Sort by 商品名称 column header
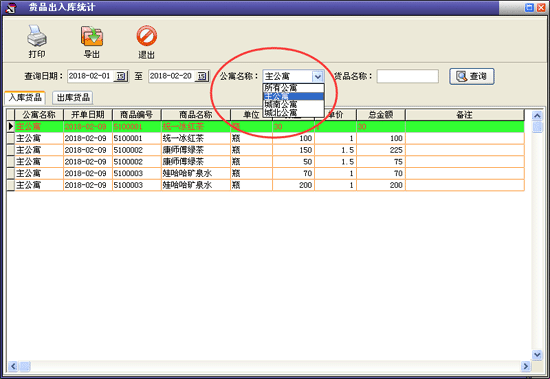This screenshot has width=550, height=379. click(196, 115)
